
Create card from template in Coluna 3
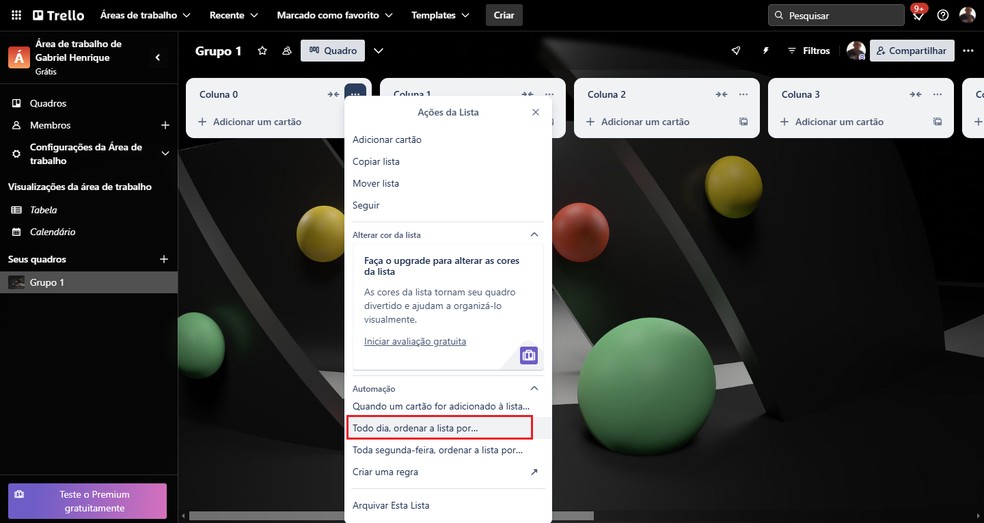[x=937, y=122]
